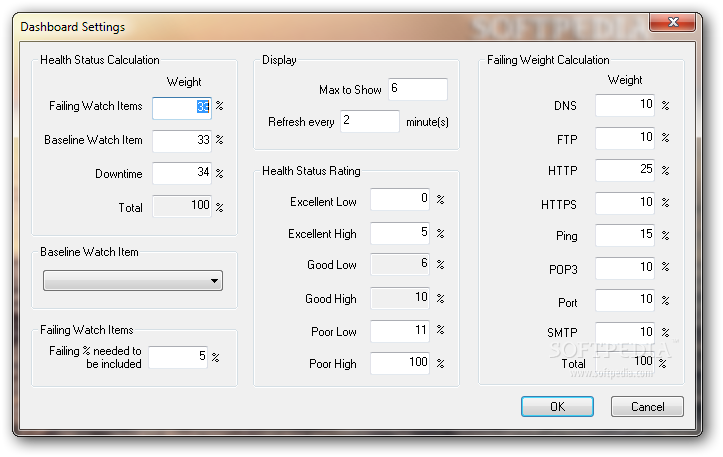The width and height of the screenshot is (723, 457).
Task: Click the 'Dashboard Settings' title text
Action: pos(73,27)
